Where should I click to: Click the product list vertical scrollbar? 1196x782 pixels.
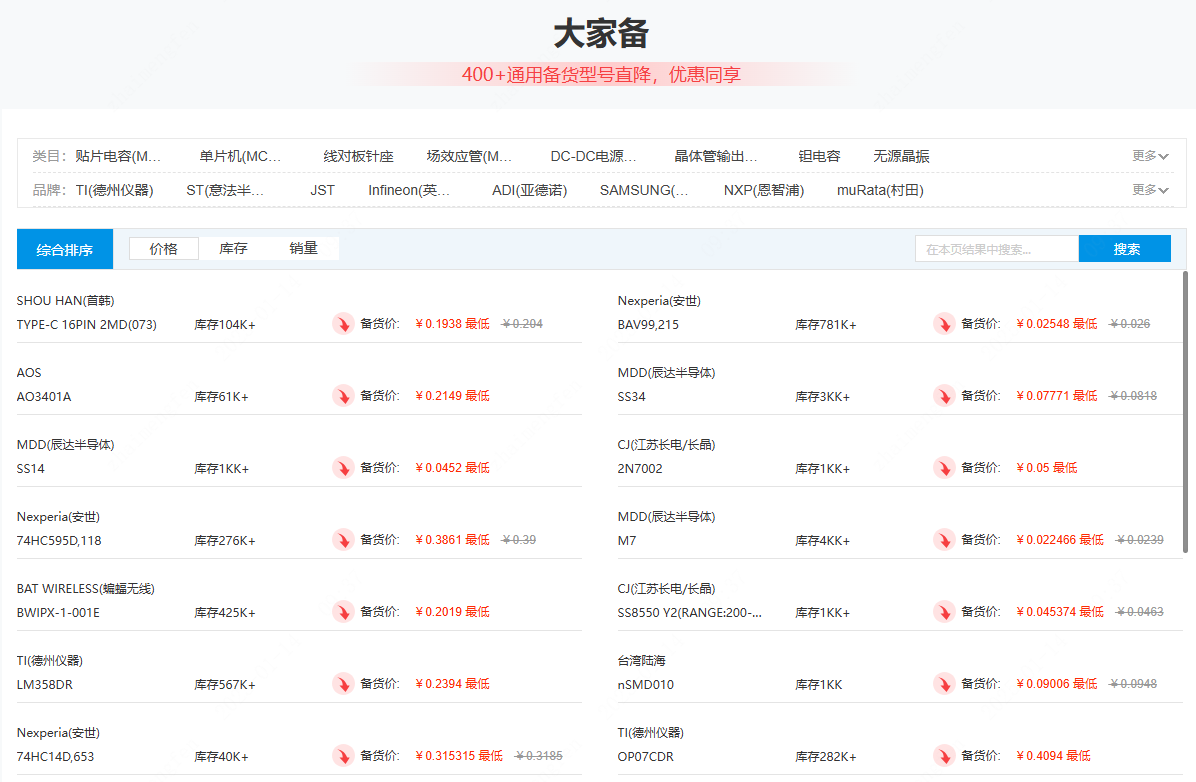tap(1186, 410)
